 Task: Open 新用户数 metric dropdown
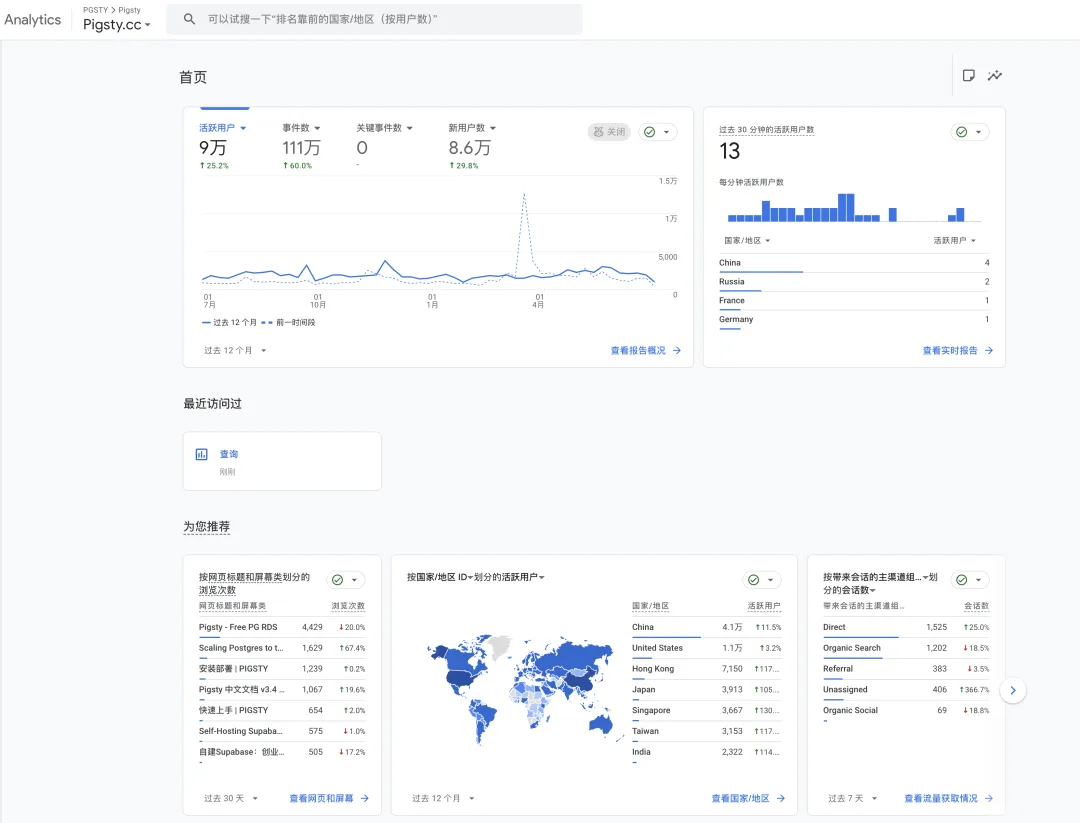coord(472,128)
